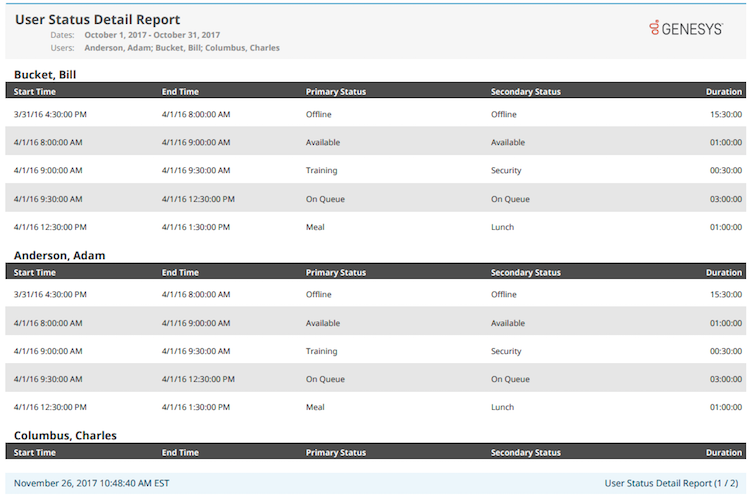Screen dimensions: 750x497
Task: Click the users list Anderson, Adam; Bucket, Bill; Columbus, Charles
Action: (182, 48)
